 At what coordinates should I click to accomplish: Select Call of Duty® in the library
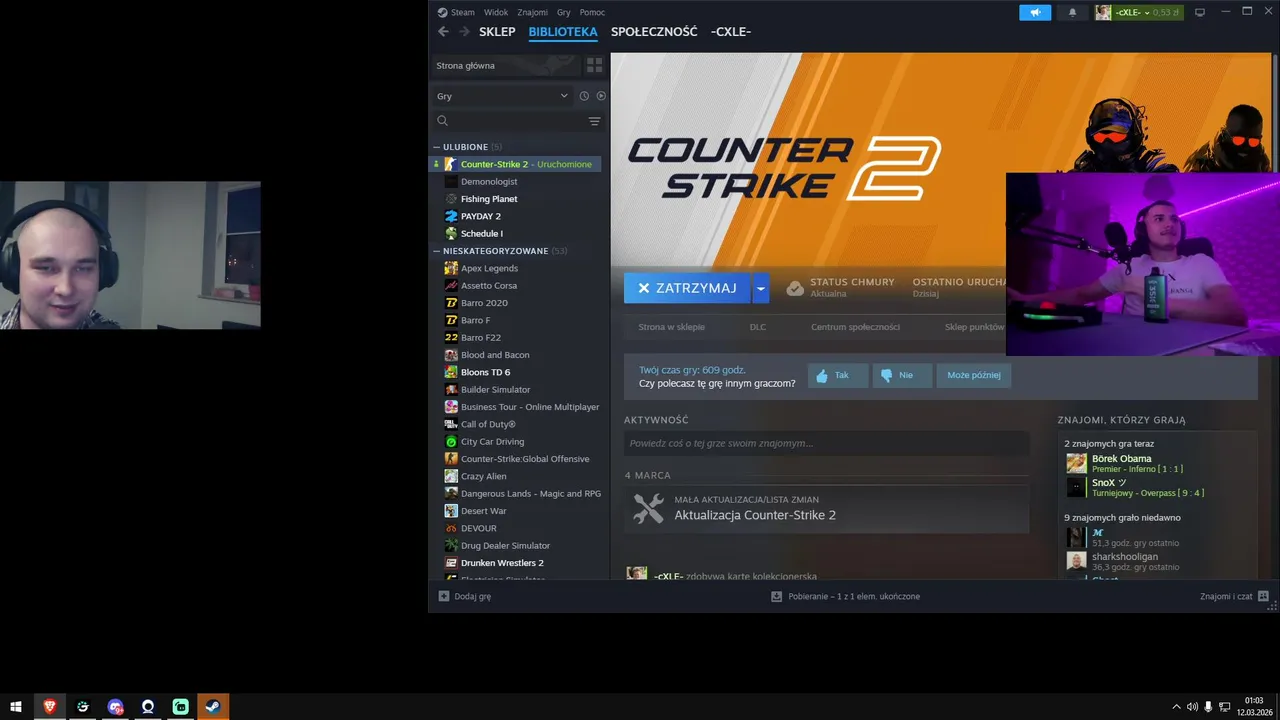[488, 424]
